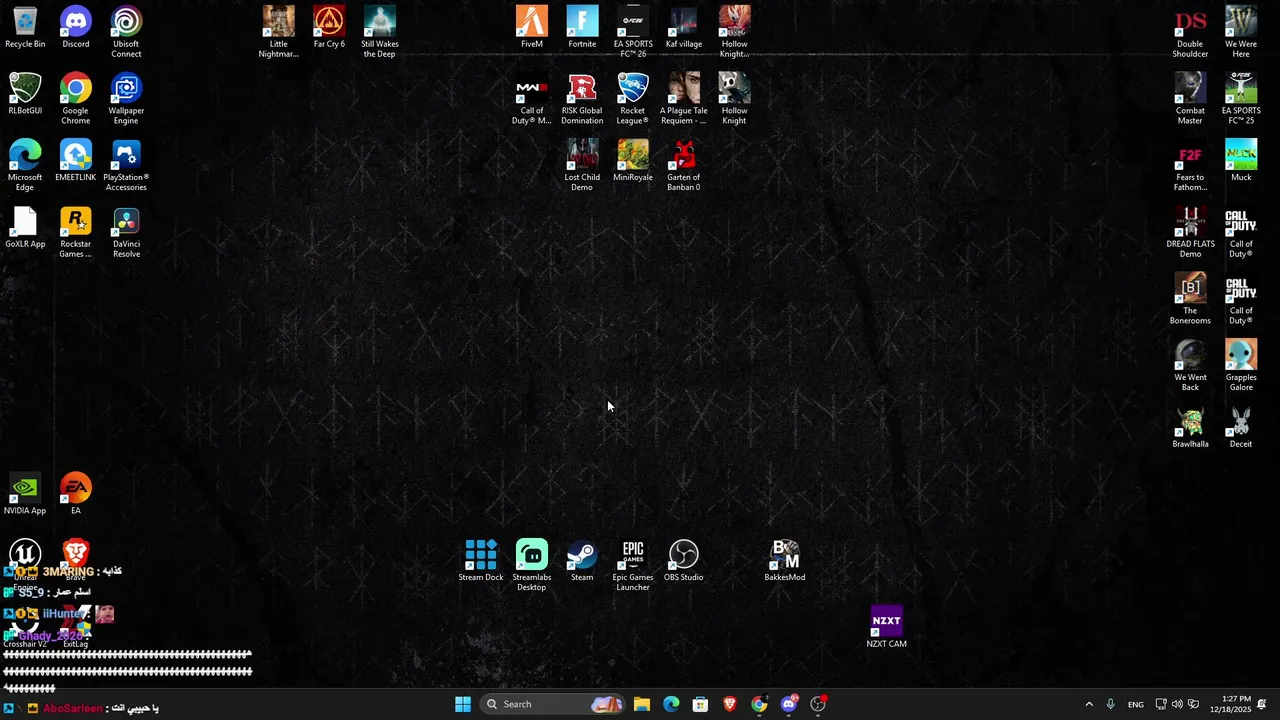Open Google Chrome desktop shortcut
1280x720 pixels.
coord(76,98)
